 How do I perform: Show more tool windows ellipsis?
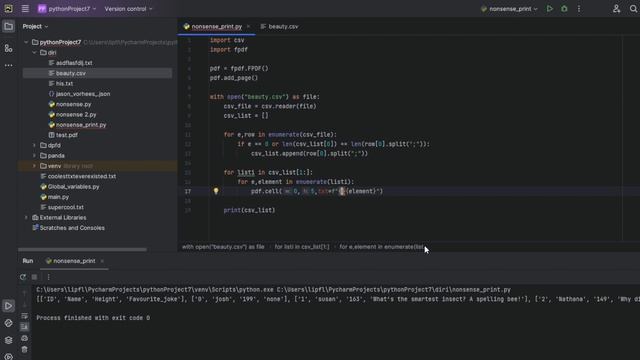coord(8,65)
